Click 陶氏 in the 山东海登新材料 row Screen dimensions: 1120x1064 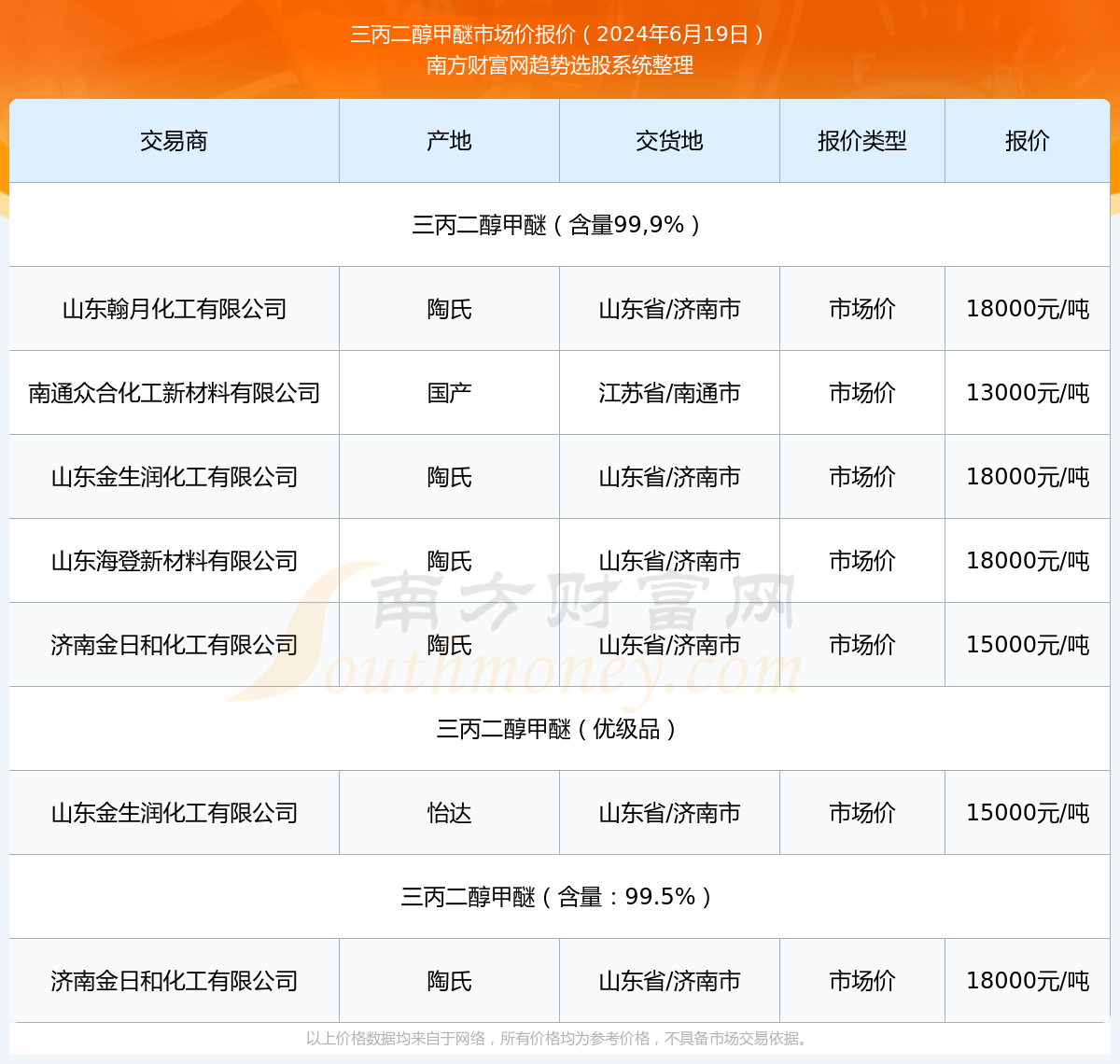click(x=449, y=561)
